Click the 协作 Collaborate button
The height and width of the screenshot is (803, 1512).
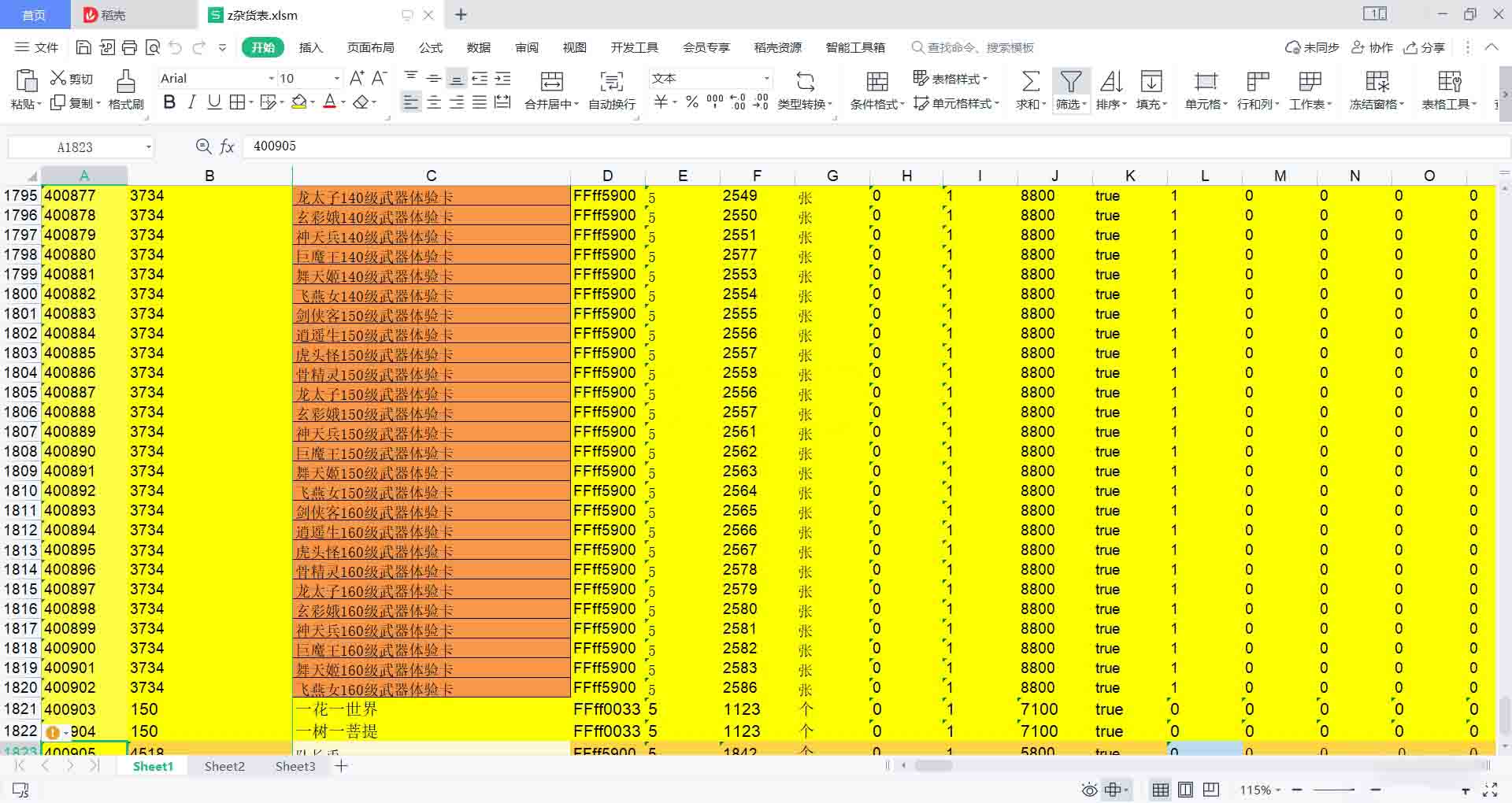point(1372,47)
